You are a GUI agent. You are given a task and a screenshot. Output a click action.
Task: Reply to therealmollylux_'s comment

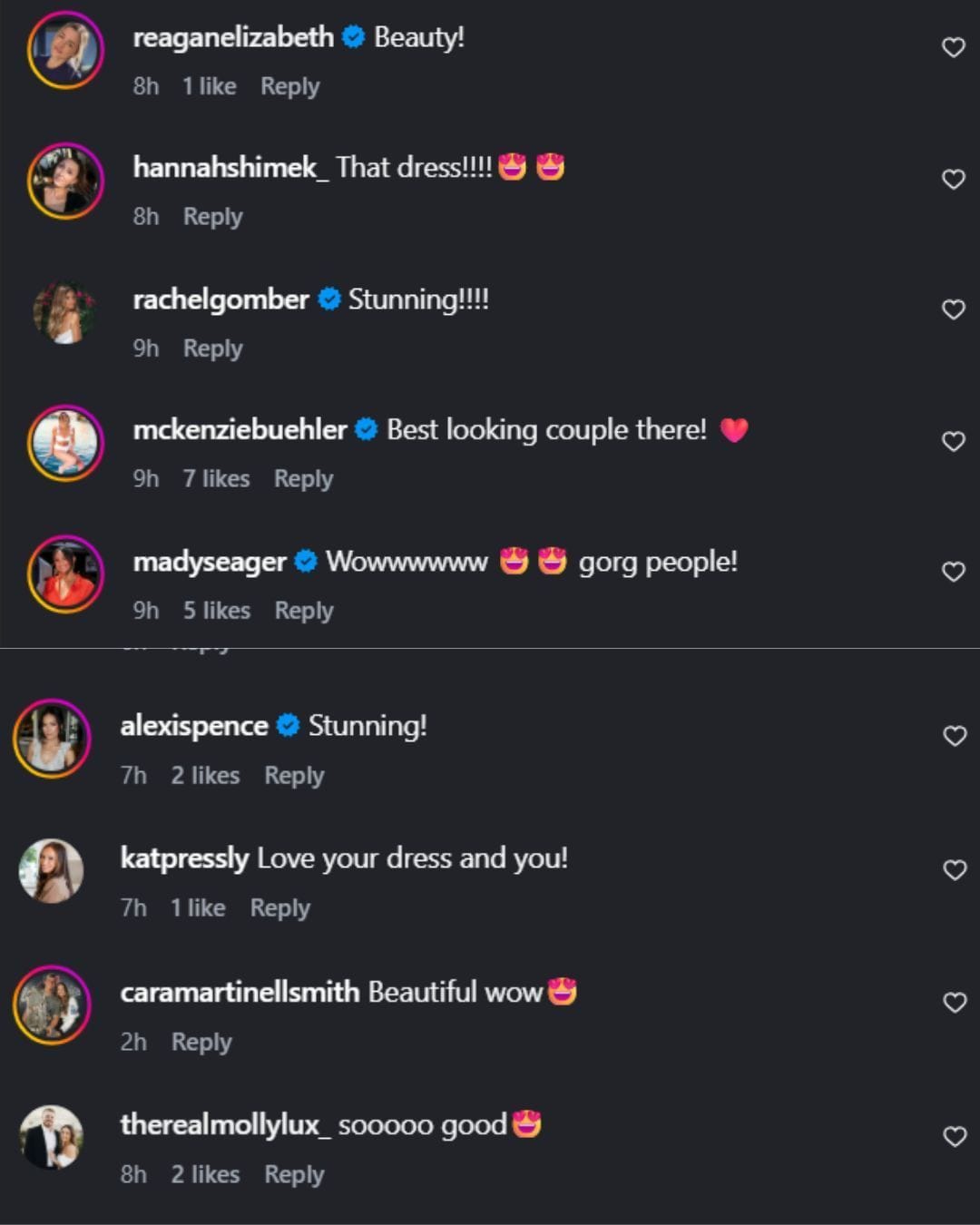click(x=294, y=1174)
